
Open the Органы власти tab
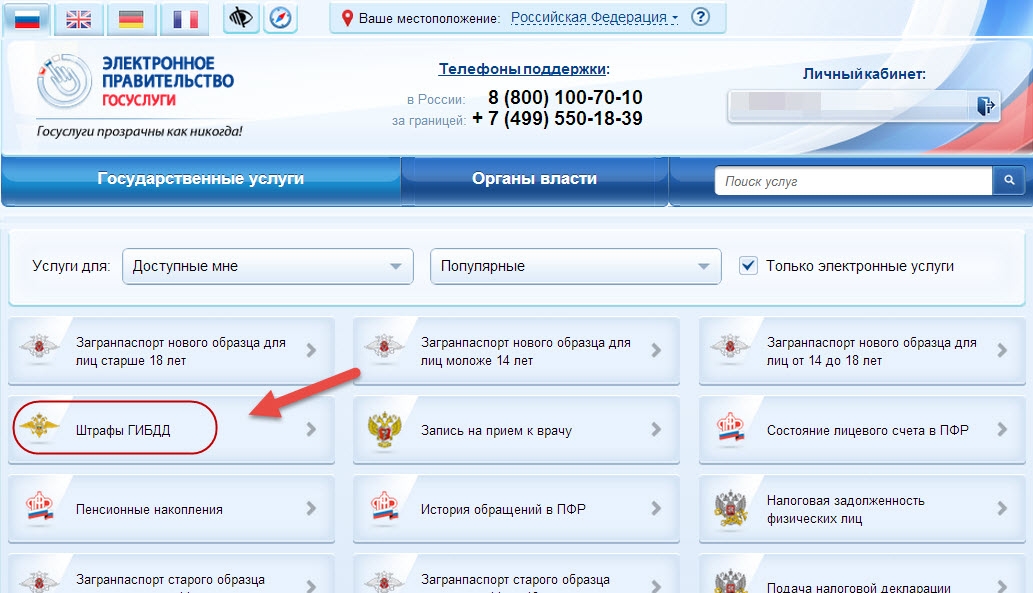tap(534, 179)
